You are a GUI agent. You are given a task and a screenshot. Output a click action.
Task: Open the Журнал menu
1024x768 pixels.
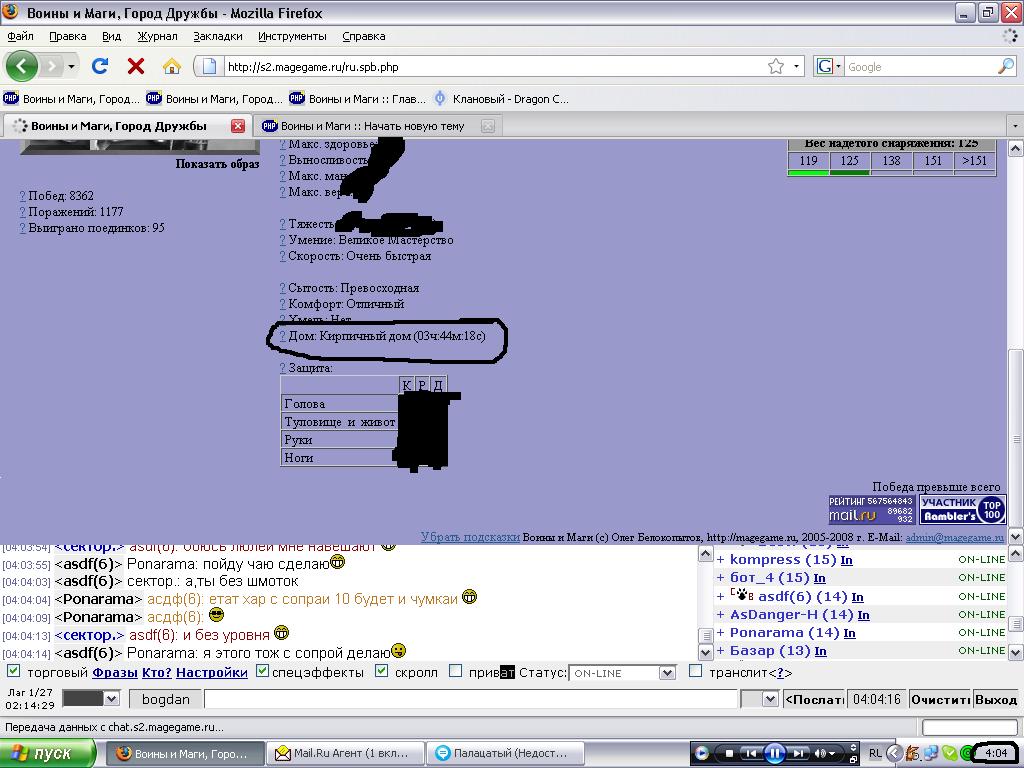(x=157, y=37)
